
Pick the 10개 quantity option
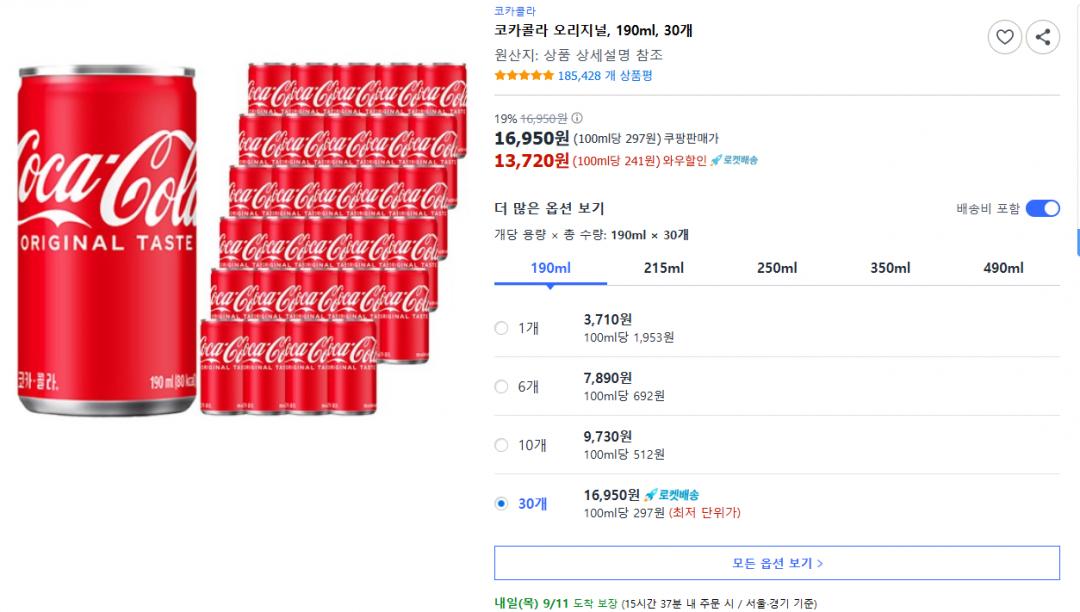tap(502, 445)
